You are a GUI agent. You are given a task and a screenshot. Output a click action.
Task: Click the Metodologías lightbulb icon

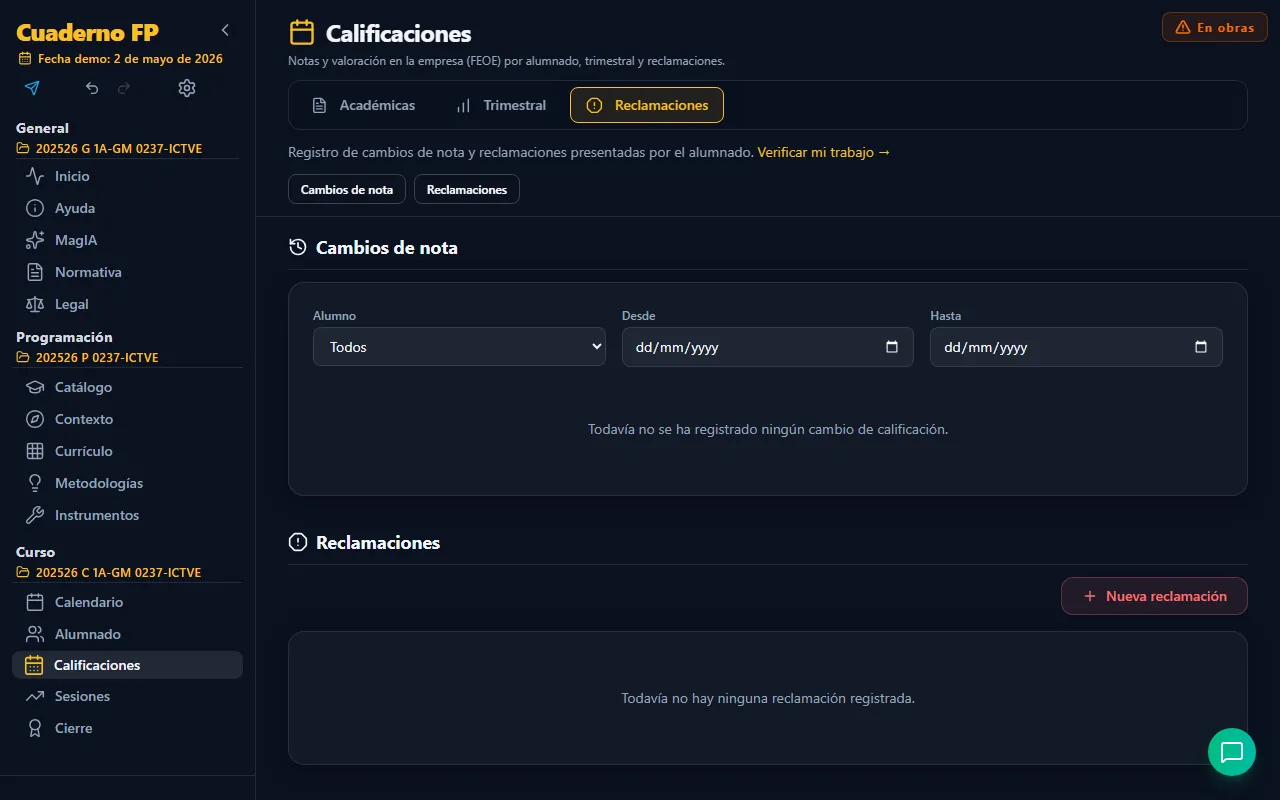tap(35, 483)
